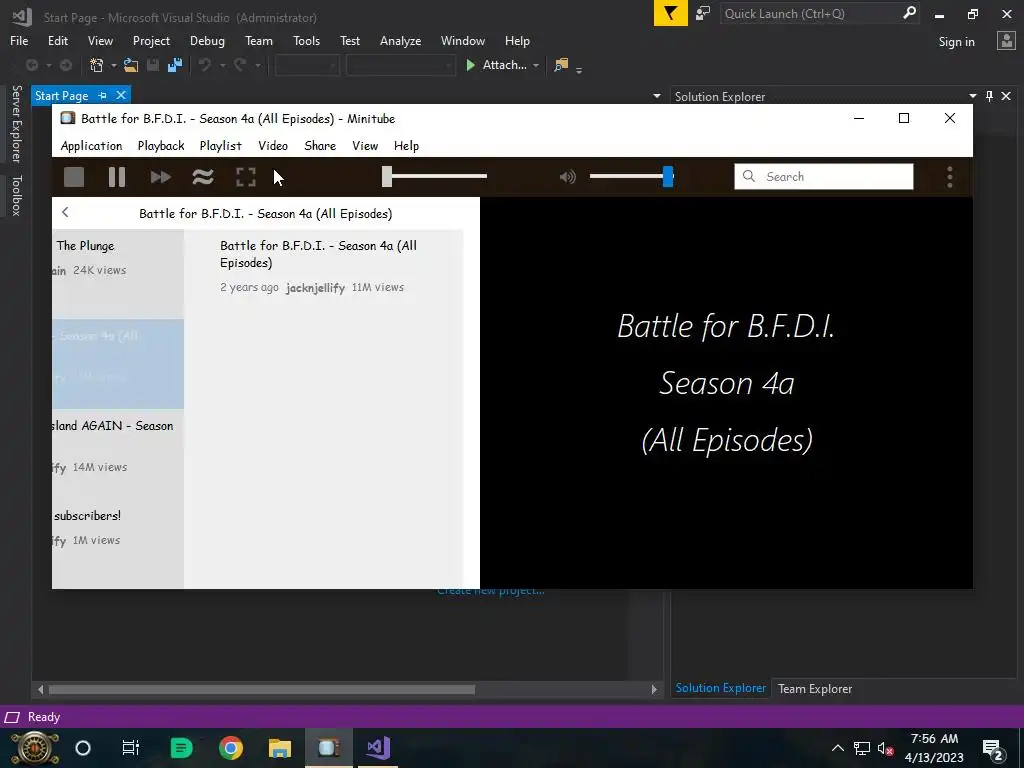This screenshot has height=768, width=1024.
Task: Click Sign in link in Visual Studio
Action: (956, 42)
